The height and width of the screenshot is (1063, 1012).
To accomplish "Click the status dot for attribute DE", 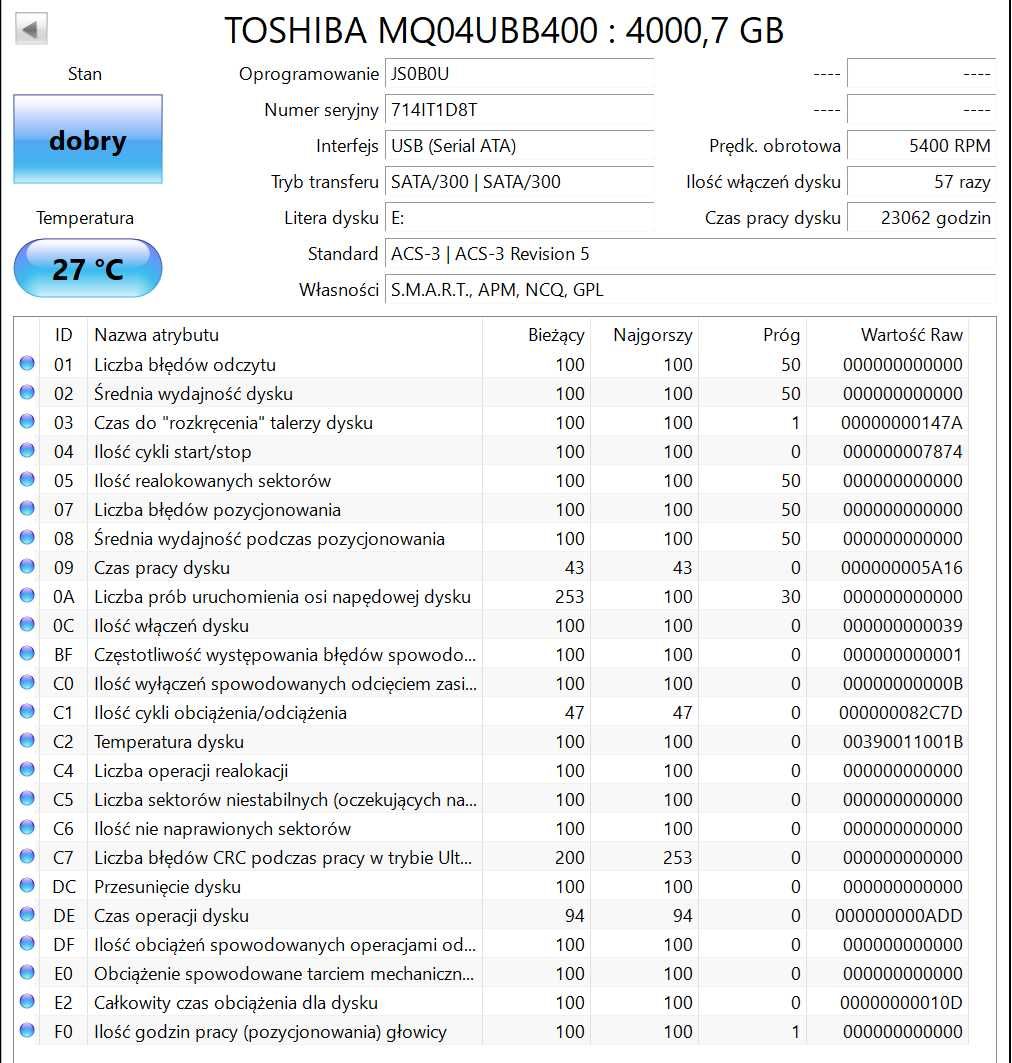I will point(27,914).
